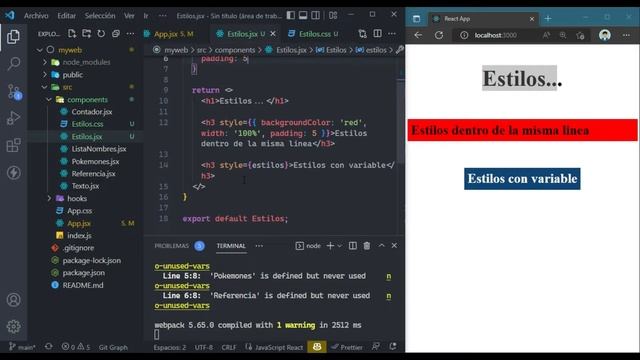Image resolution: width=640 pixels, height=360 pixels.
Task: Open the Extensions view
Action: click(x=13, y=145)
